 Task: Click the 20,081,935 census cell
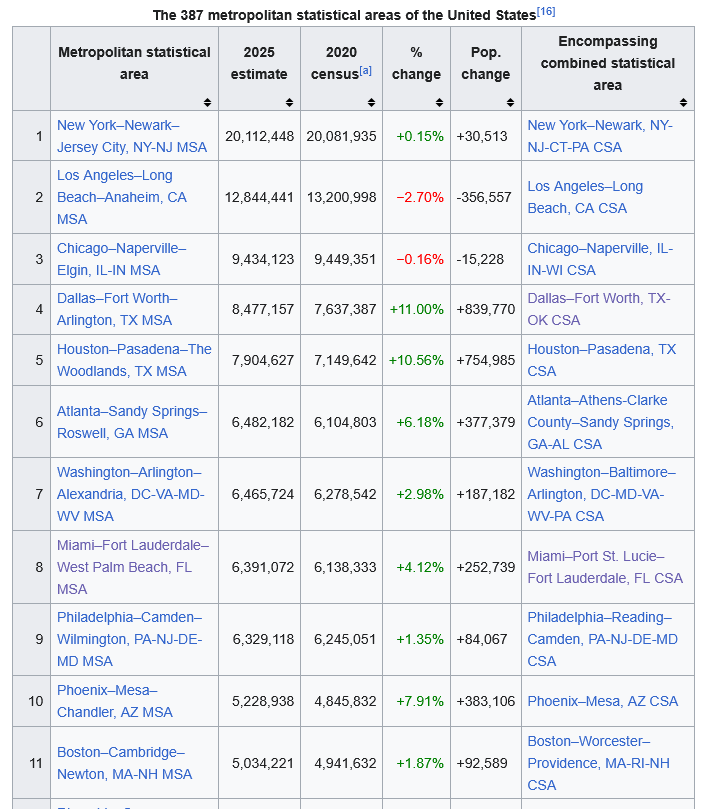(341, 136)
